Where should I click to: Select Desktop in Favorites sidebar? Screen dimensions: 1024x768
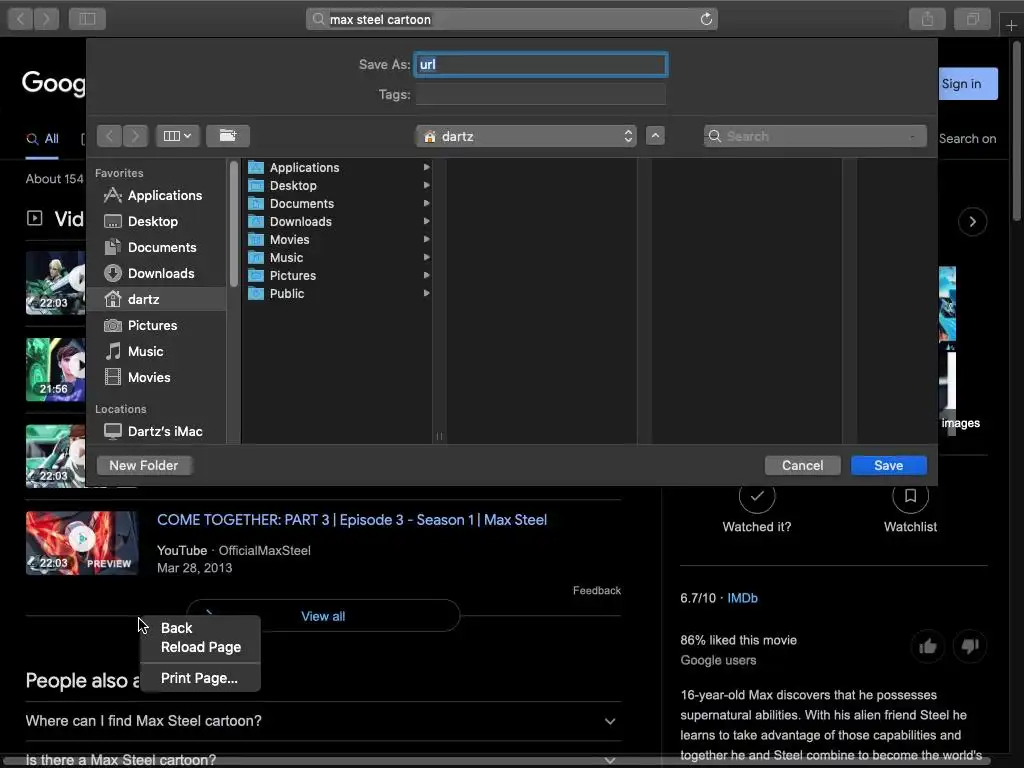pyautogui.click(x=155, y=221)
